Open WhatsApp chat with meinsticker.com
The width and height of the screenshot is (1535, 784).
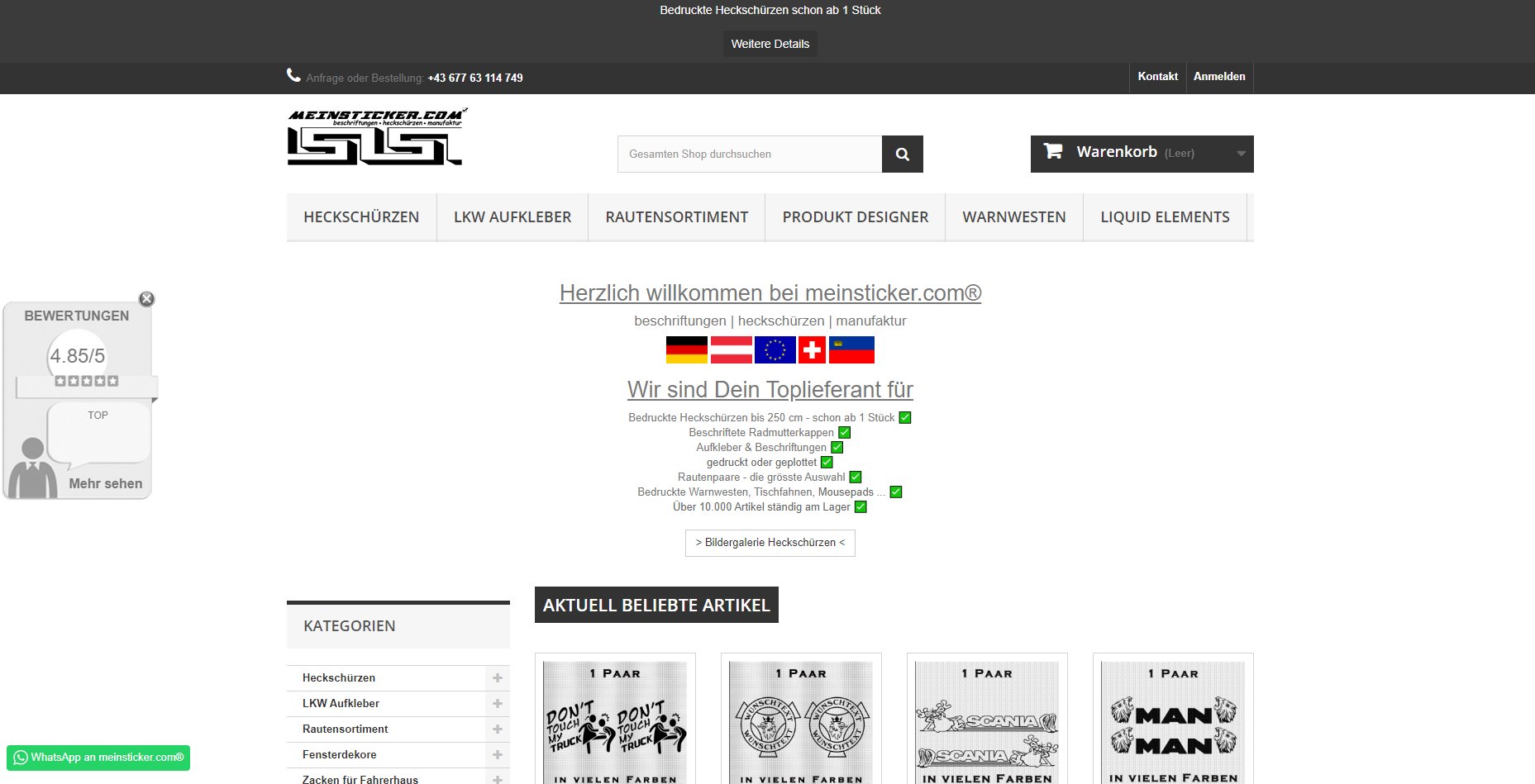pyautogui.click(x=98, y=758)
